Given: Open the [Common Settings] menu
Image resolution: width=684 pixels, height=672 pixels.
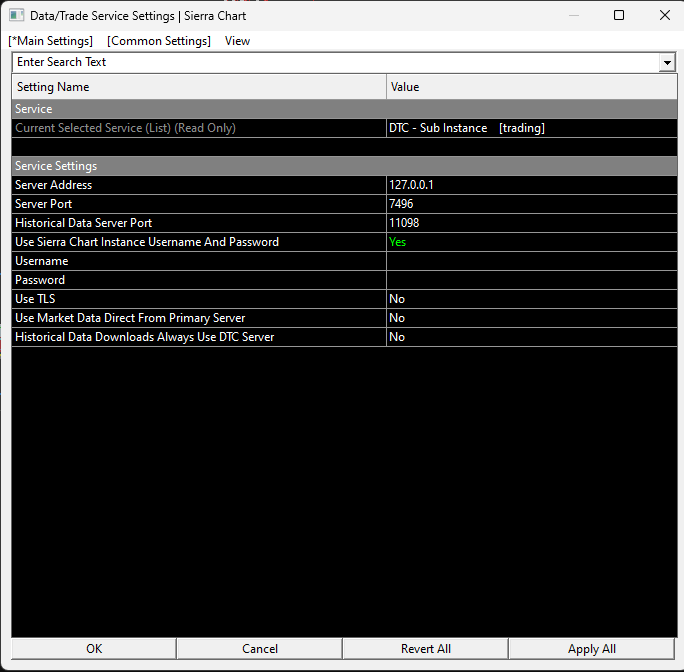Looking at the screenshot, I should [x=159, y=41].
